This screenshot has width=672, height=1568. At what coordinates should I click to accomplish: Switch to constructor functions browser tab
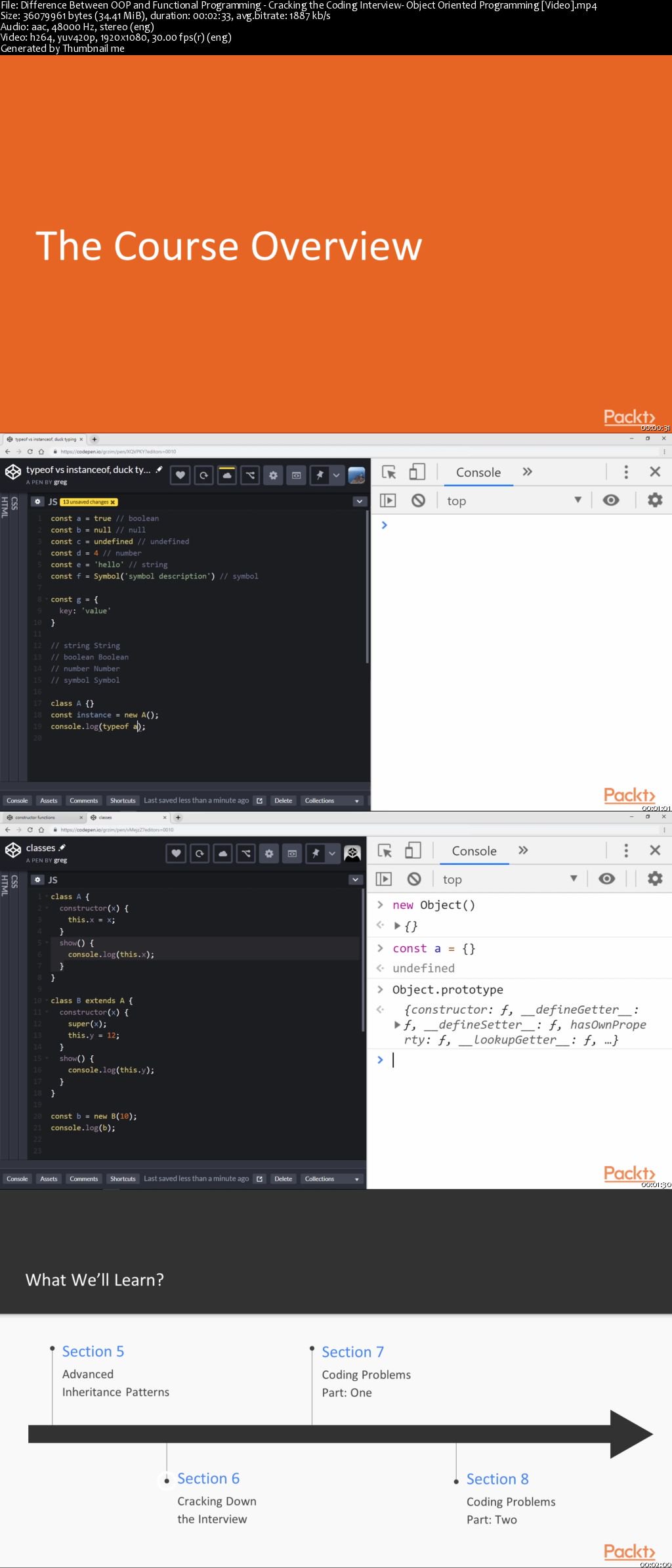(x=43, y=817)
